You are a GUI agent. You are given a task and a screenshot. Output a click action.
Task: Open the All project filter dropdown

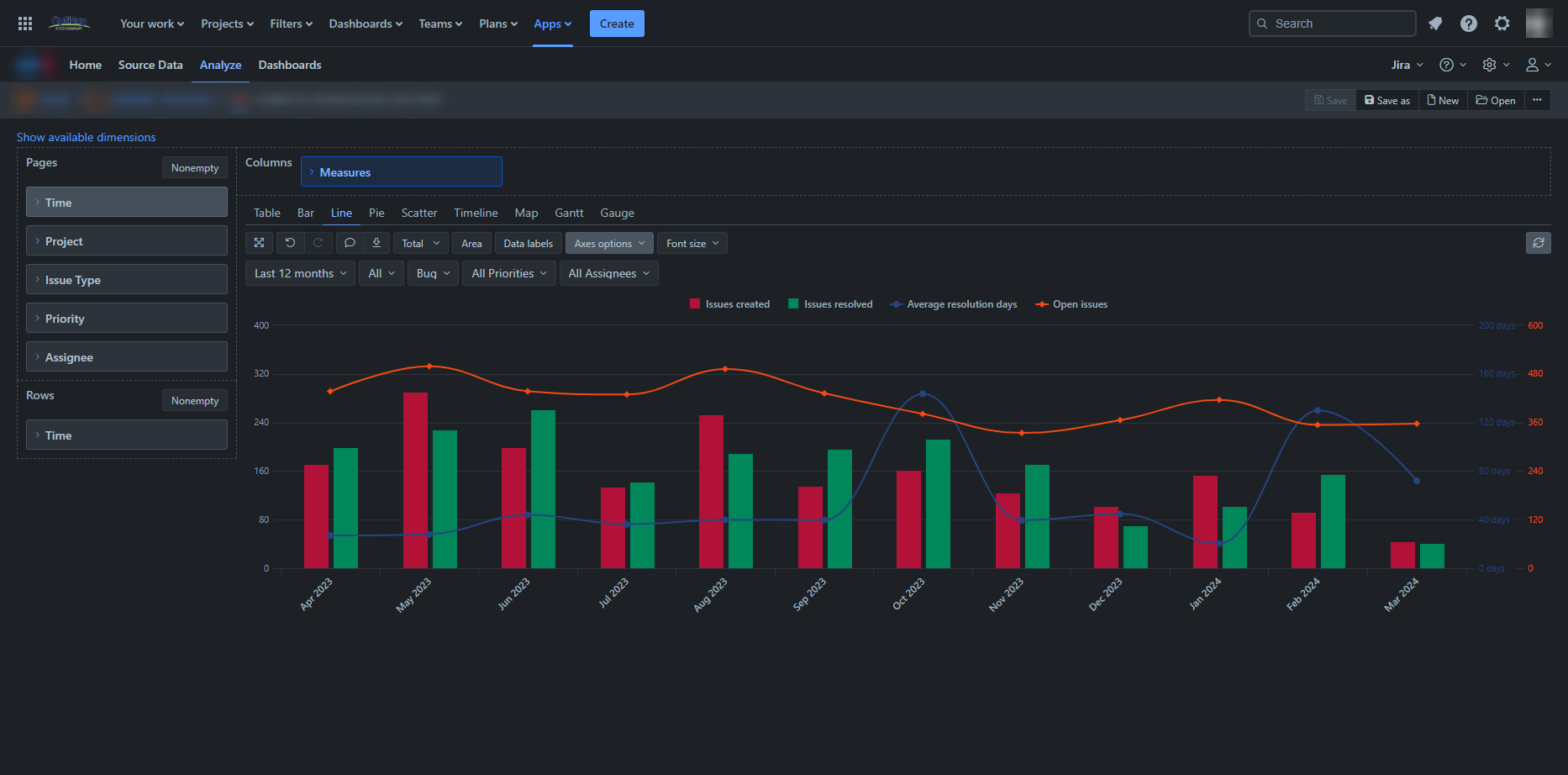click(x=381, y=273)
